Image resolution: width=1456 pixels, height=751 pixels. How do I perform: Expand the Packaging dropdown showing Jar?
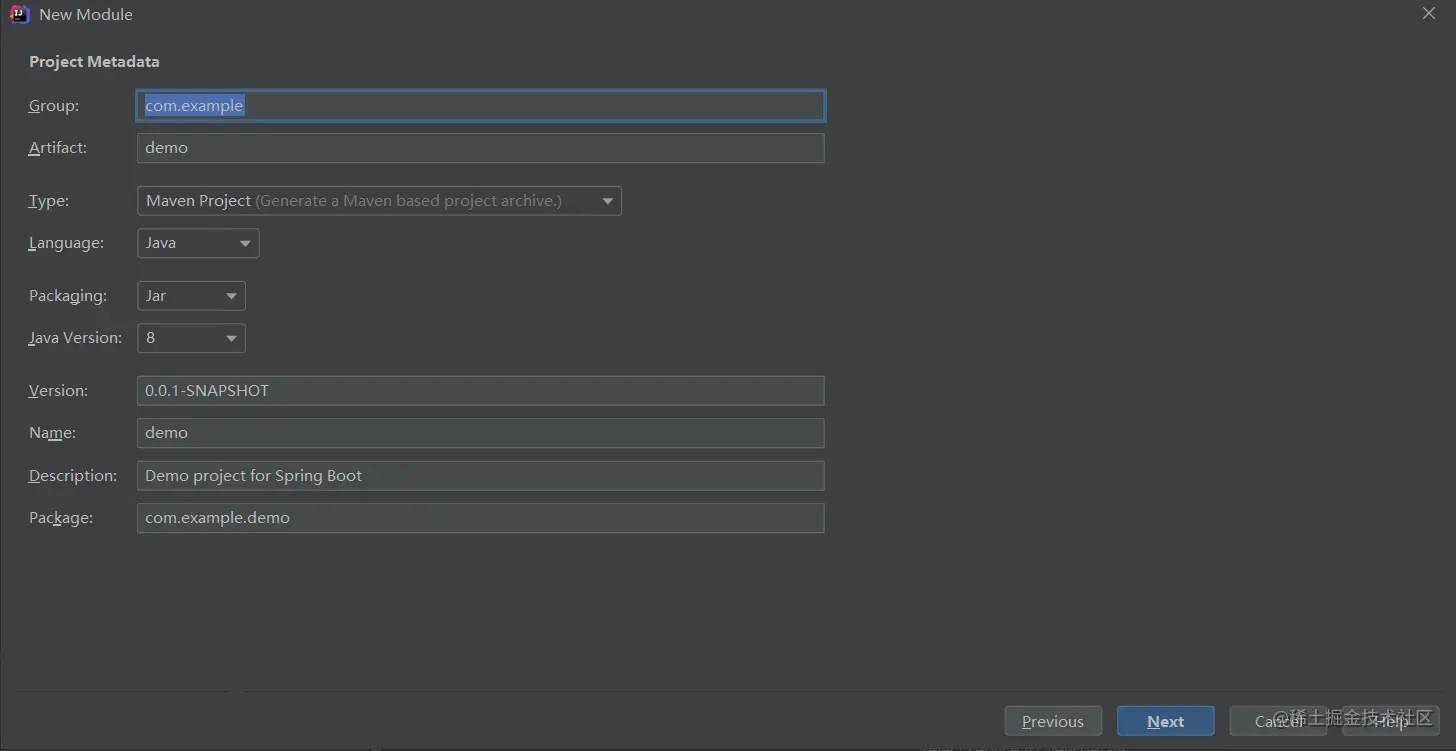point(191,296)
